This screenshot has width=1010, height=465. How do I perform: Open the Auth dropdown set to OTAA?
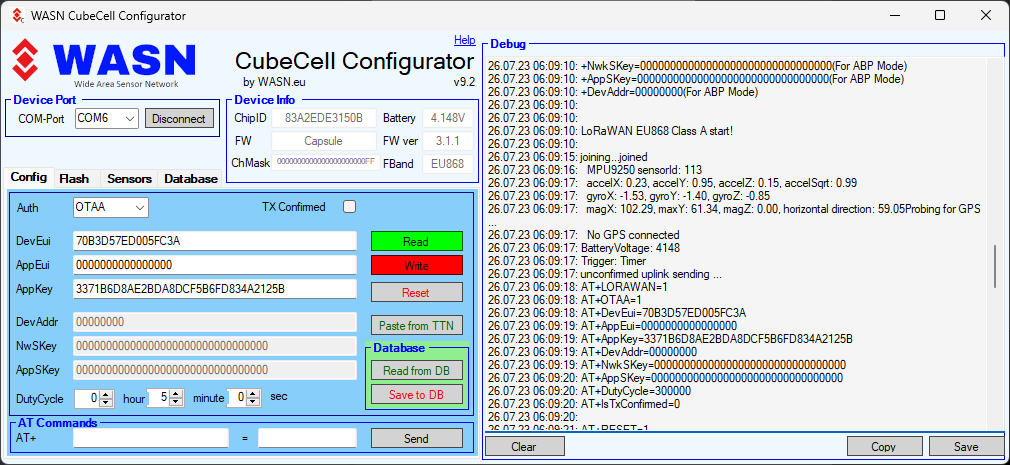[x=111, y=207]
